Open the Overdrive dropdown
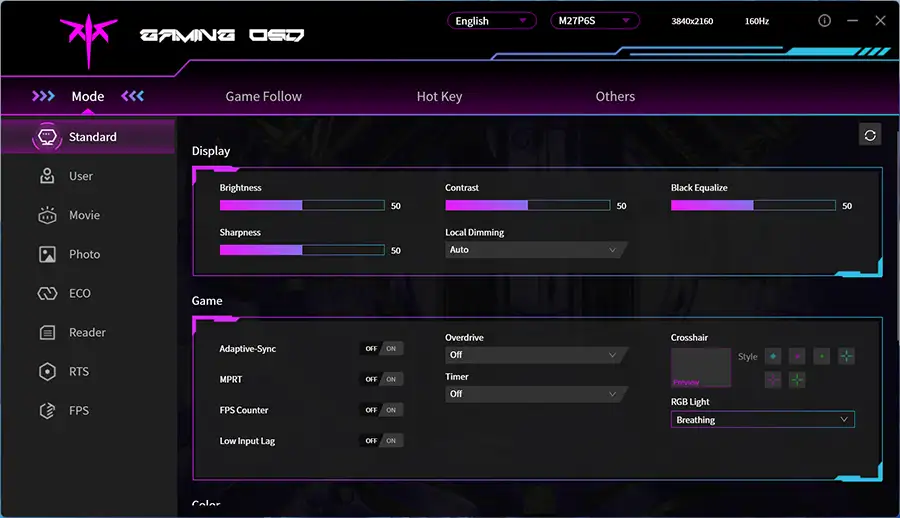This screenshot has height=518, width=900. point(536,355)
